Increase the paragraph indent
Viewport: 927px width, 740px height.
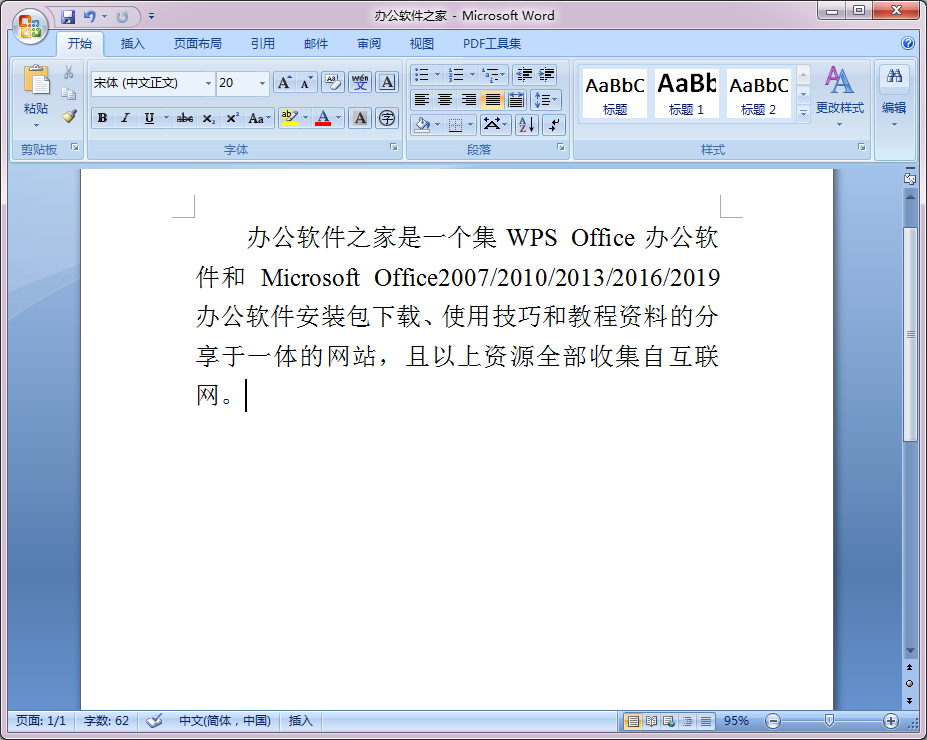(x=547, y=74)
